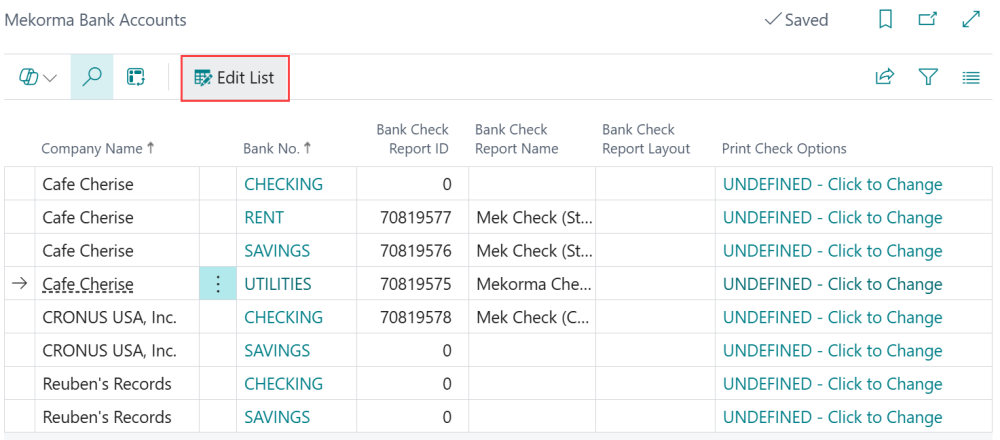
Task: Click Bank Check Report Layout header
Action: 646,139
